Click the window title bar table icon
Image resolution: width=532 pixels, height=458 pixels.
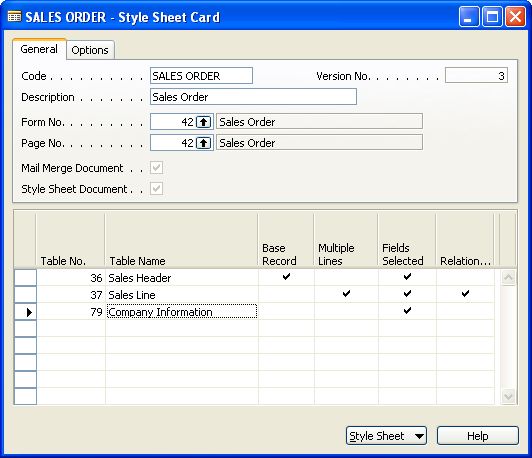click(x=14, y=17)
